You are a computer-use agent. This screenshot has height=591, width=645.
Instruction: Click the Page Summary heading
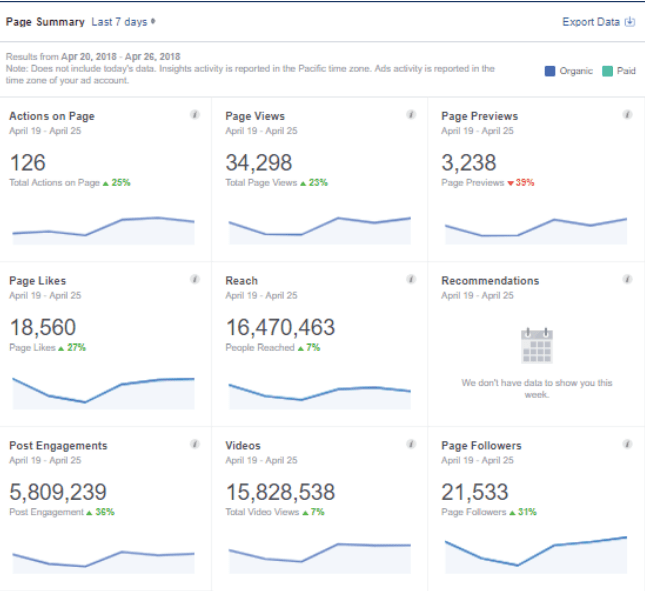click(46, 21)
